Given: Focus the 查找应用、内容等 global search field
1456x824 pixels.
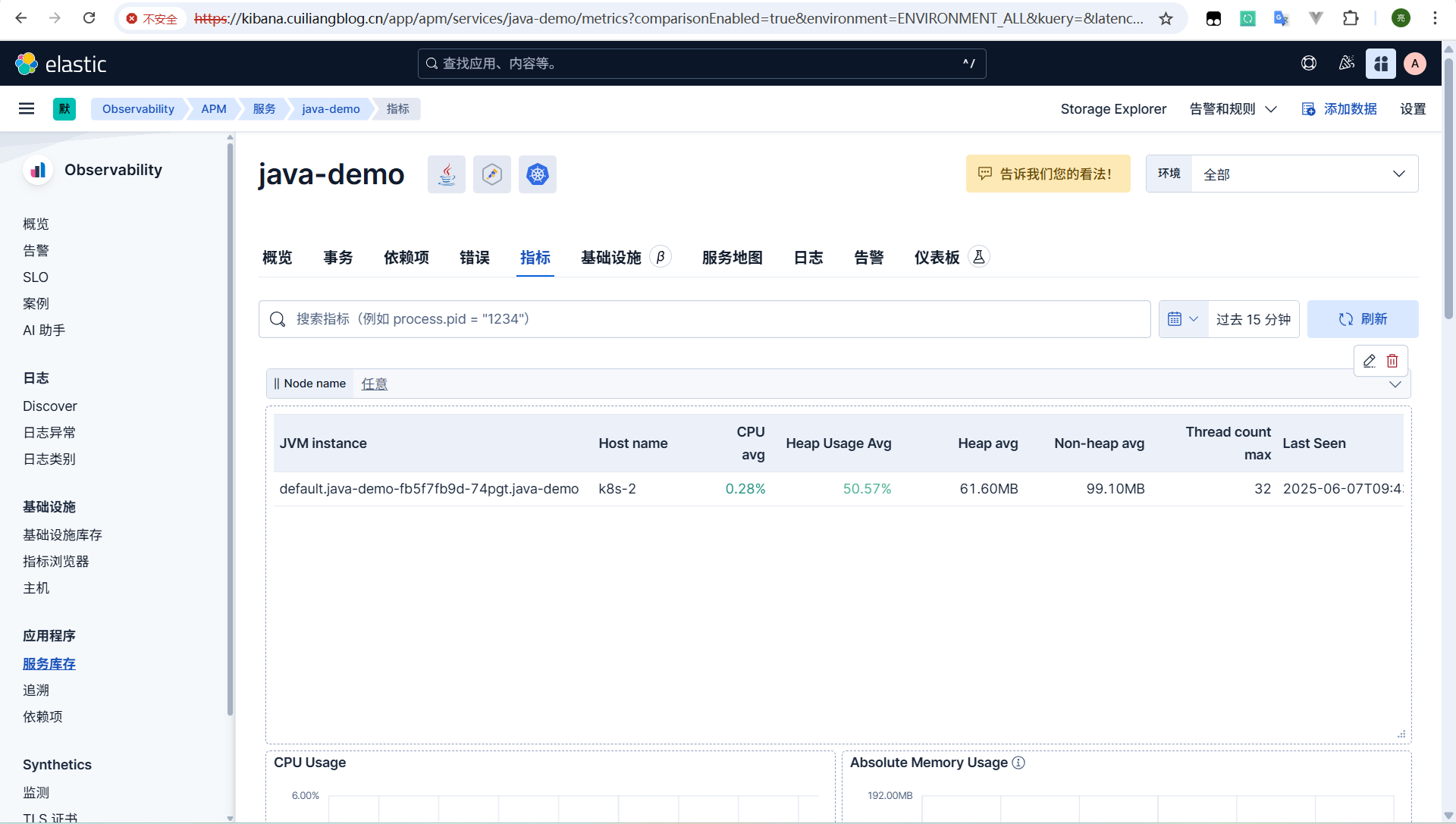Looking at the screenshot, I should click(x=702, y=64).
